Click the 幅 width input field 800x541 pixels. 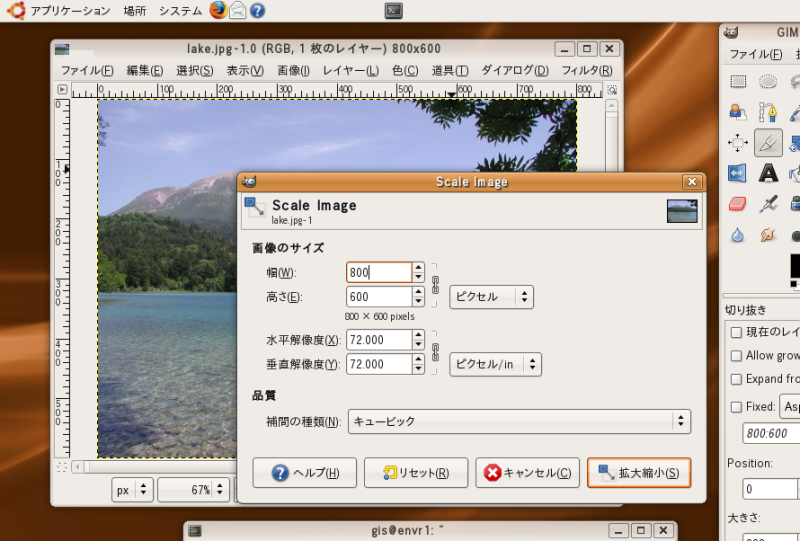(x=378, y=272)
